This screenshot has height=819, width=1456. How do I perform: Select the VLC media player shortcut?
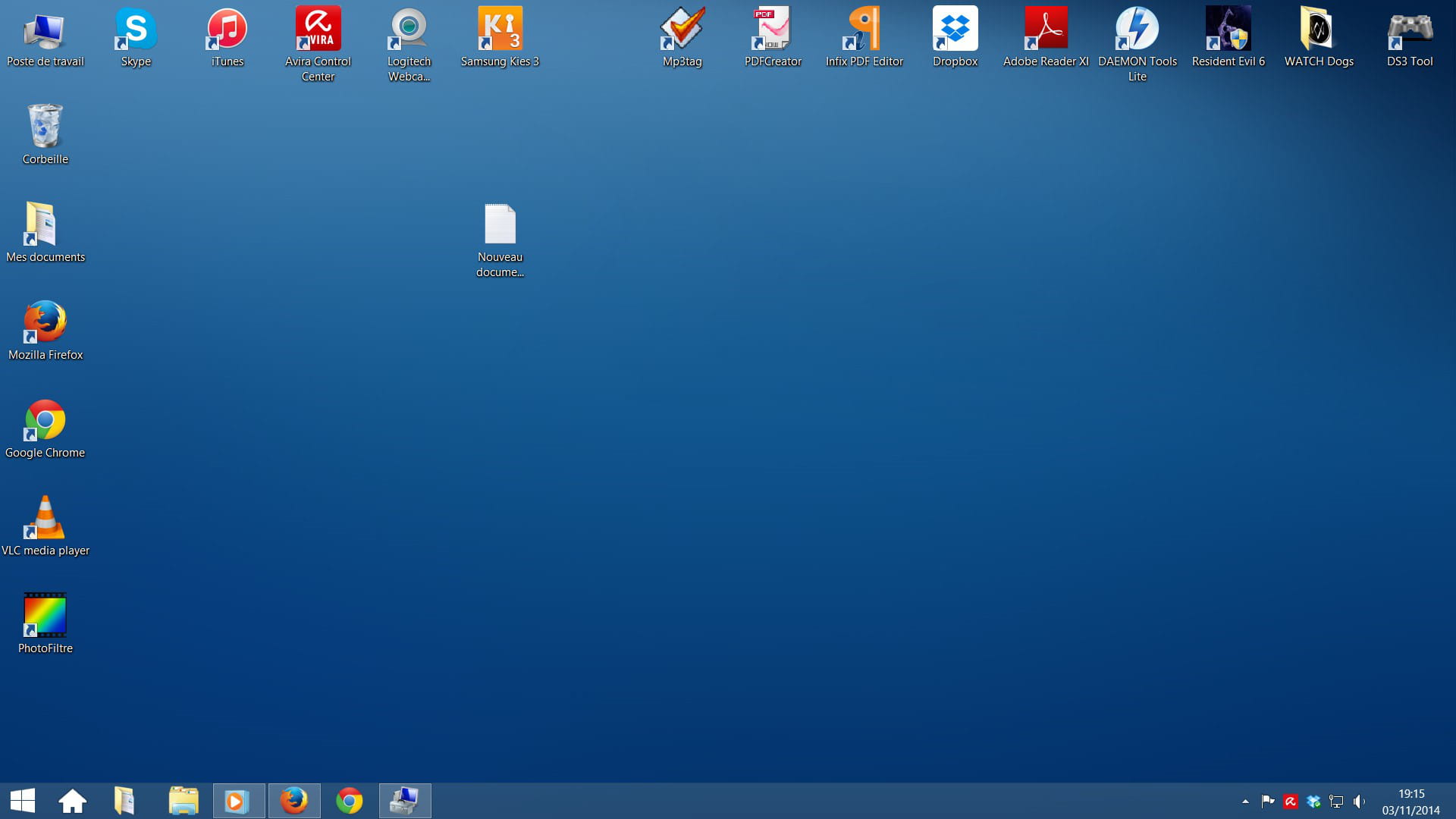pos(45,526)
